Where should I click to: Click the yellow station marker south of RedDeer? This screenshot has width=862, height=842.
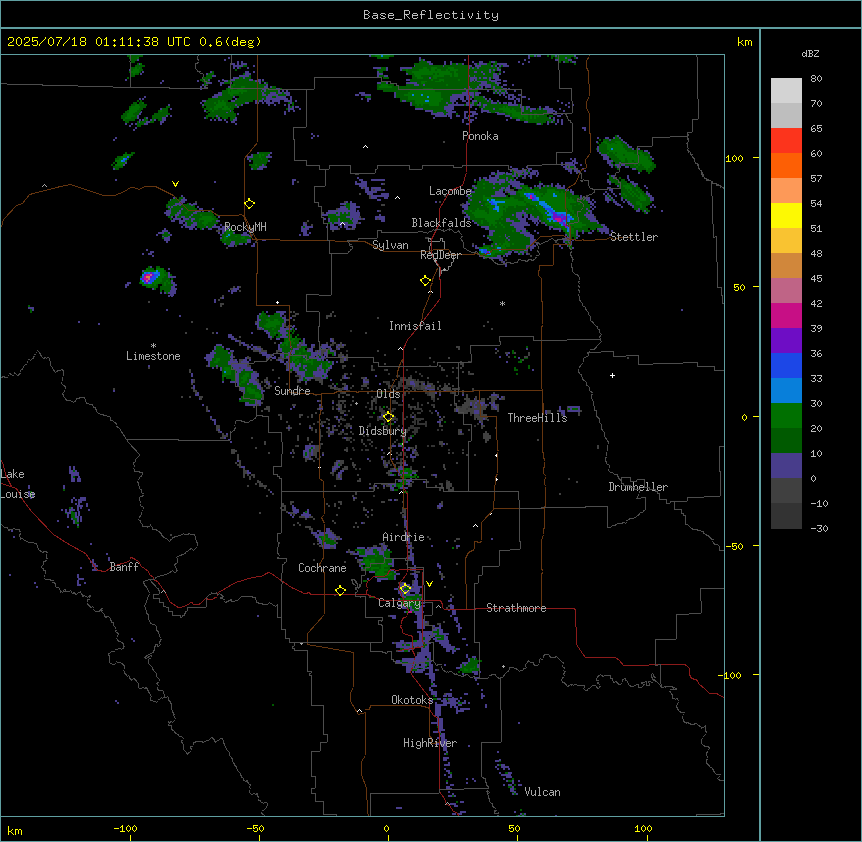(x=426, y=281)
